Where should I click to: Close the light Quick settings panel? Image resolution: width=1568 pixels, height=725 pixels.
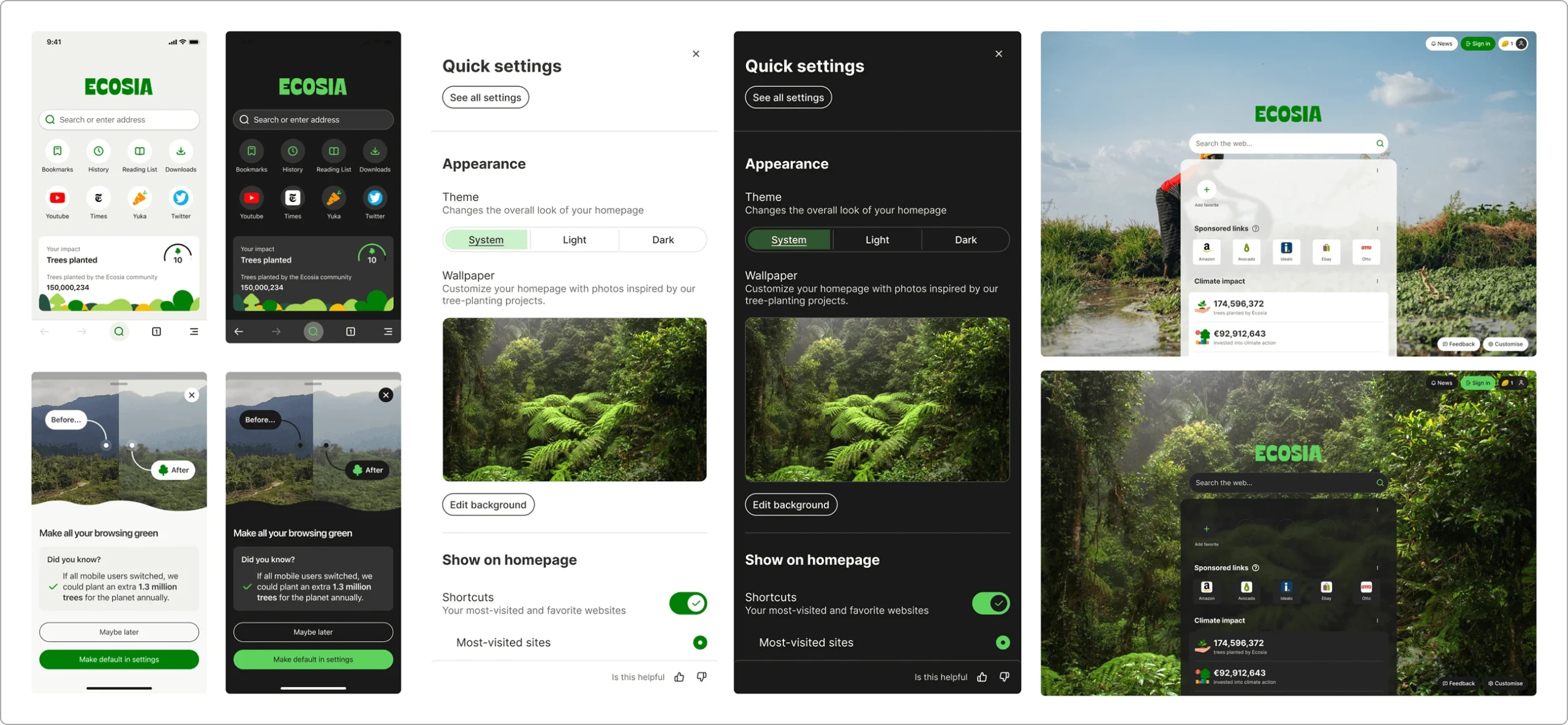click(x=696, y=54)
